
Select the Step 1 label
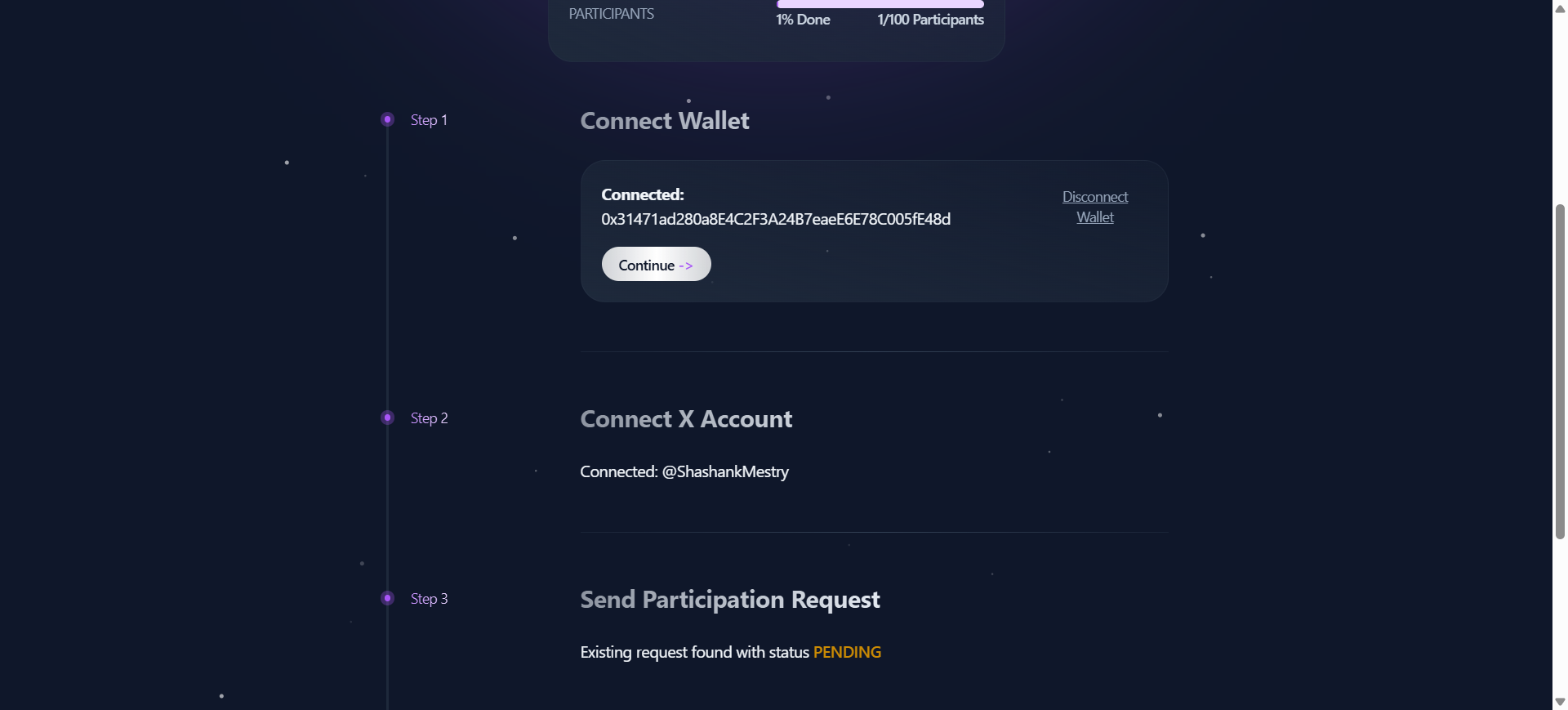click(x=429, y=120)
